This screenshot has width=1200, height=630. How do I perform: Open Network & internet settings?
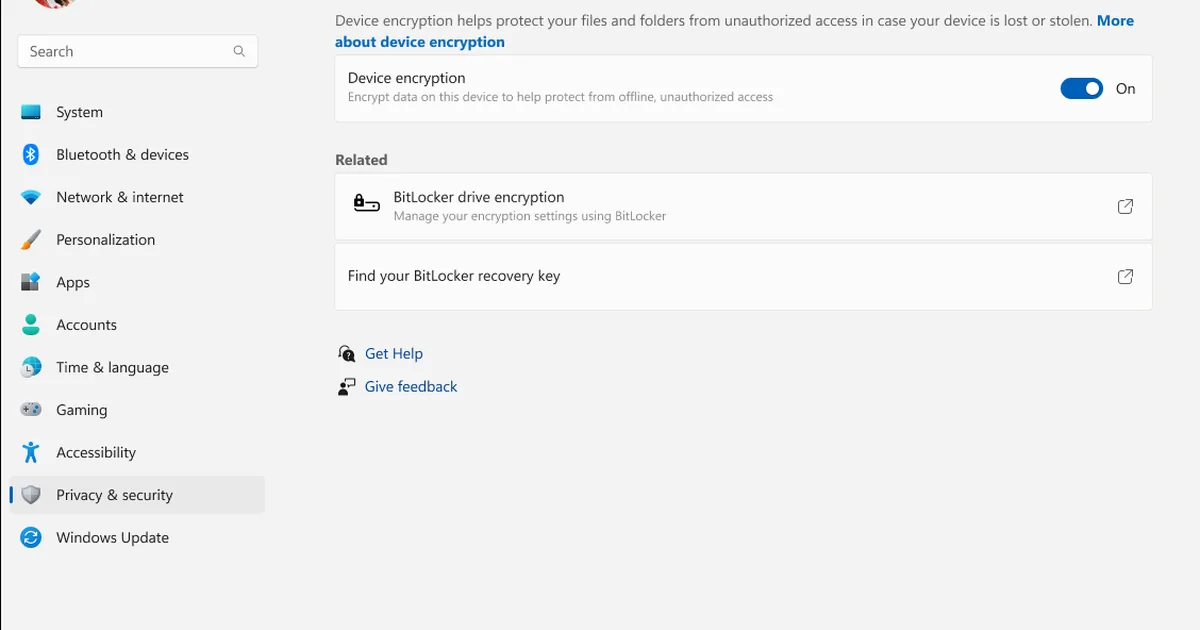coord(137,197)
